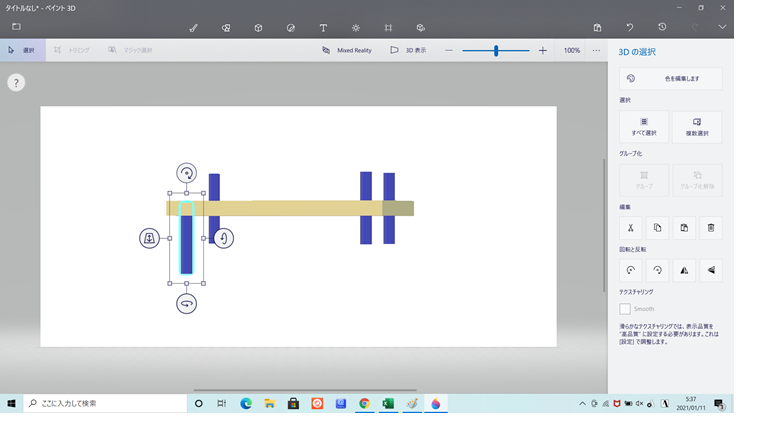Open the Stickers tool
Screen dimensions: 760x428
click(291, 28)
